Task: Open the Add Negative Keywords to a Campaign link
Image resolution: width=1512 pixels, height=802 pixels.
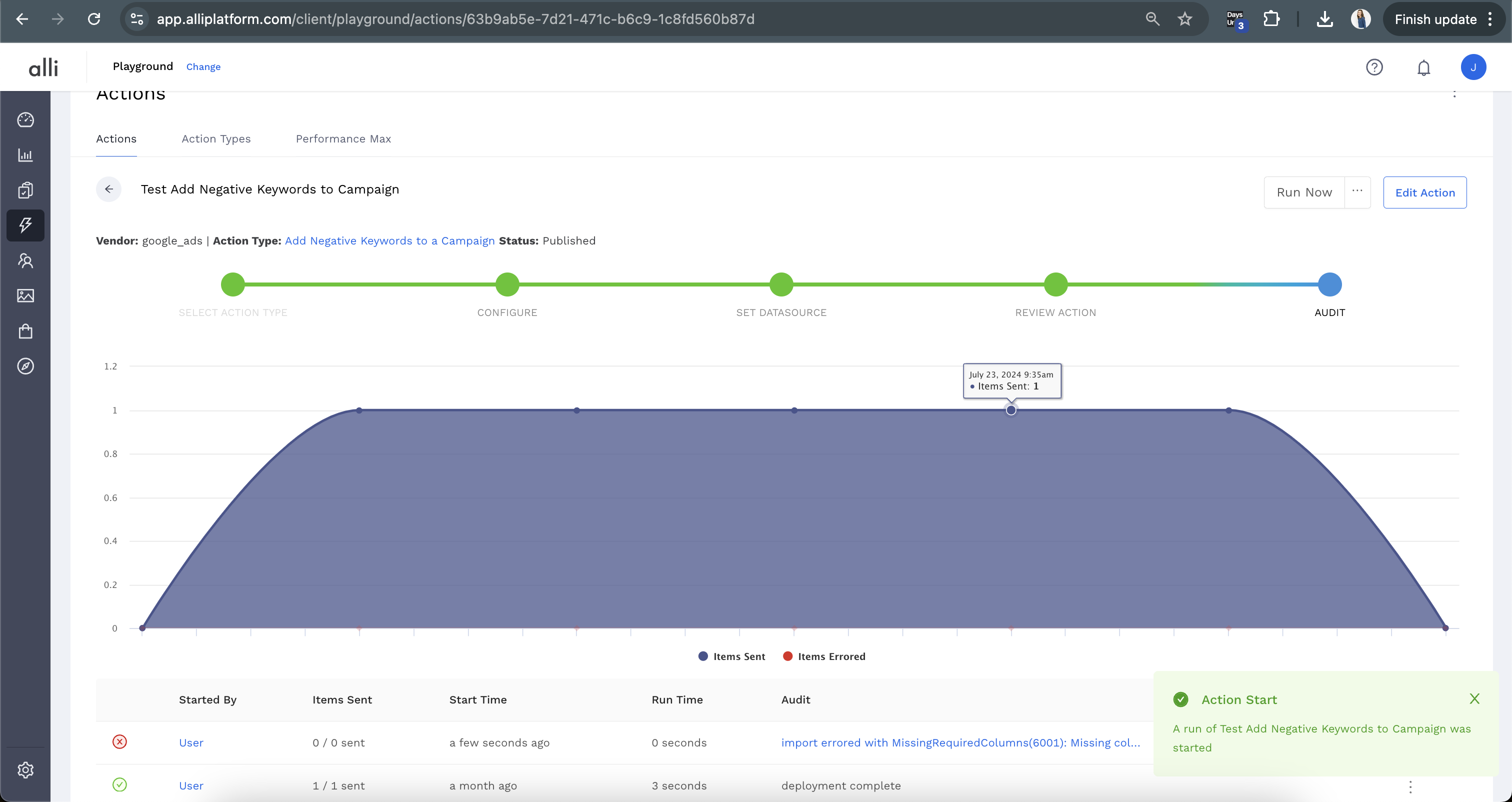Action: [x=389, y=240]
